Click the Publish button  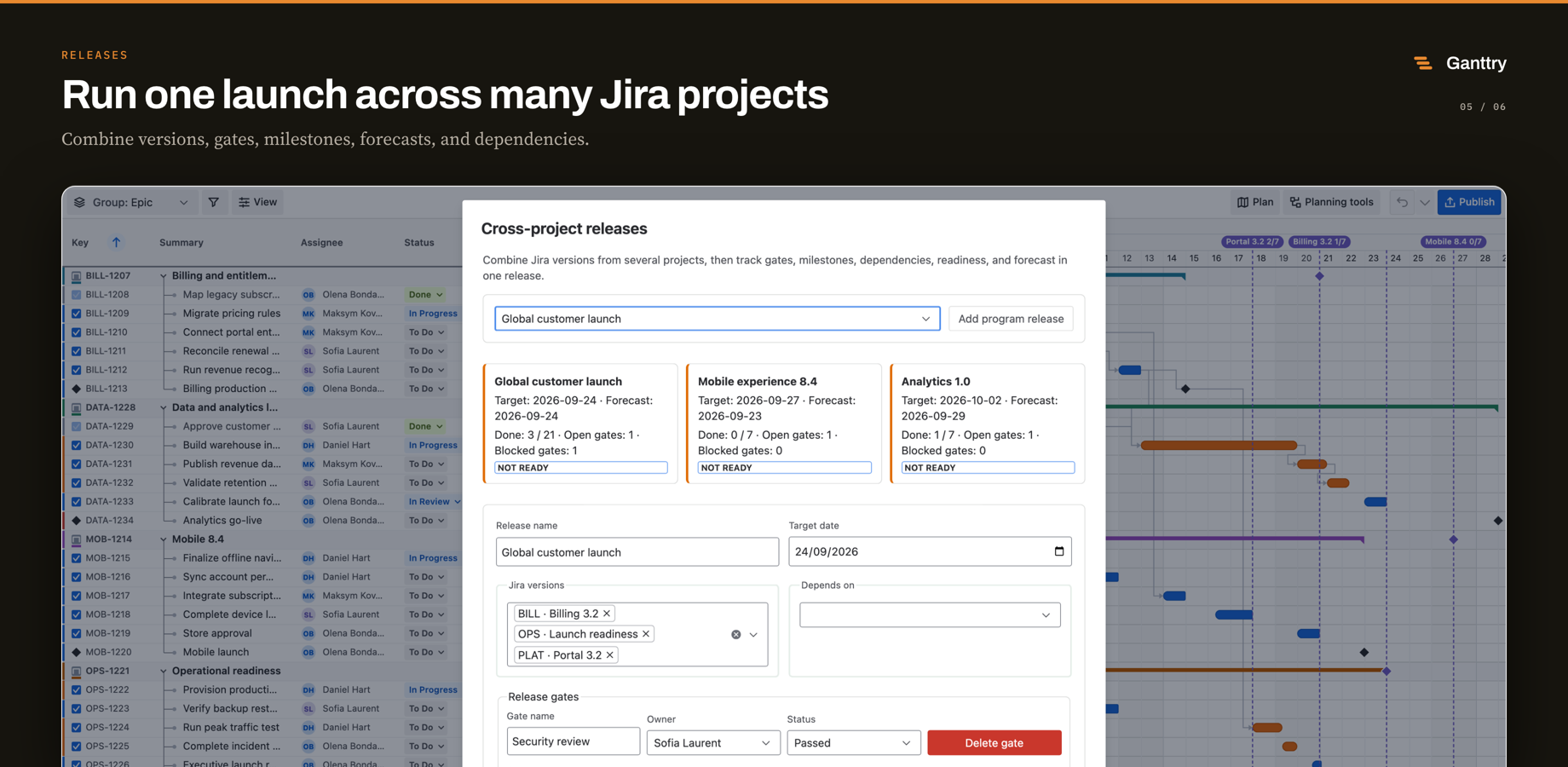point(1469,202)
